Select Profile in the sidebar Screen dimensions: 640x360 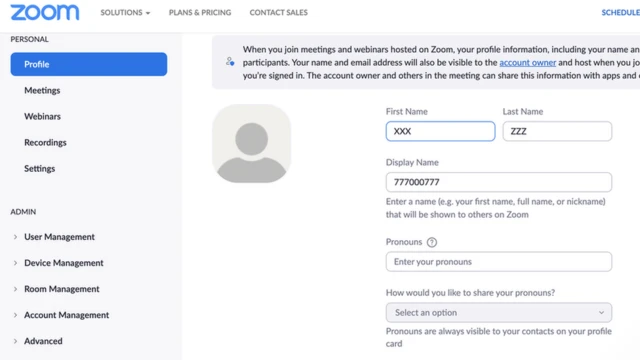click(x=89, y=64)
